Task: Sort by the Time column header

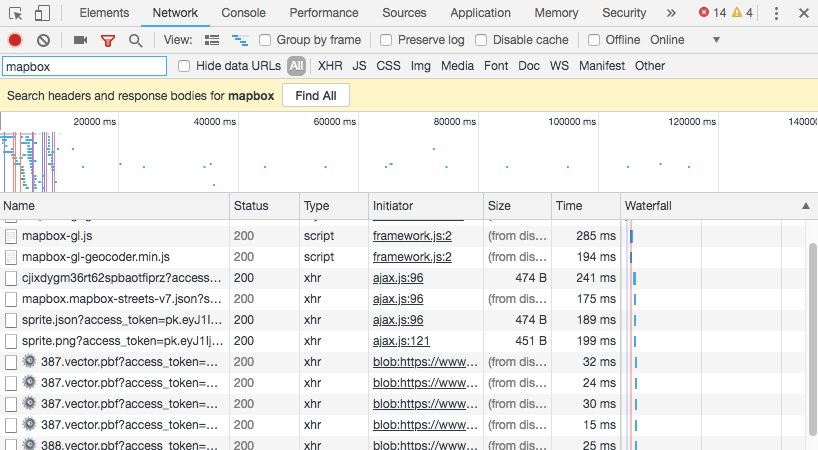Action: pyautogui.click(x=586, y=206)
